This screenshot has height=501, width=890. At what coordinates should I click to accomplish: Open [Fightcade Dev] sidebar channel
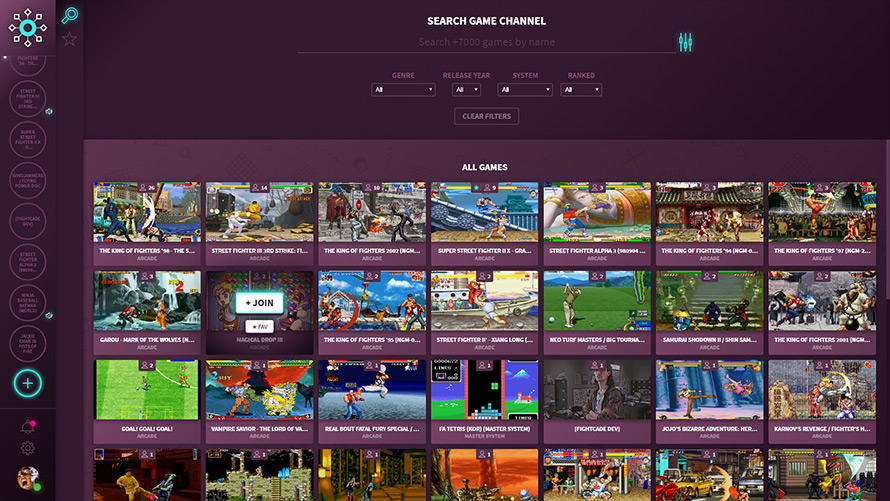coord(27,221)
